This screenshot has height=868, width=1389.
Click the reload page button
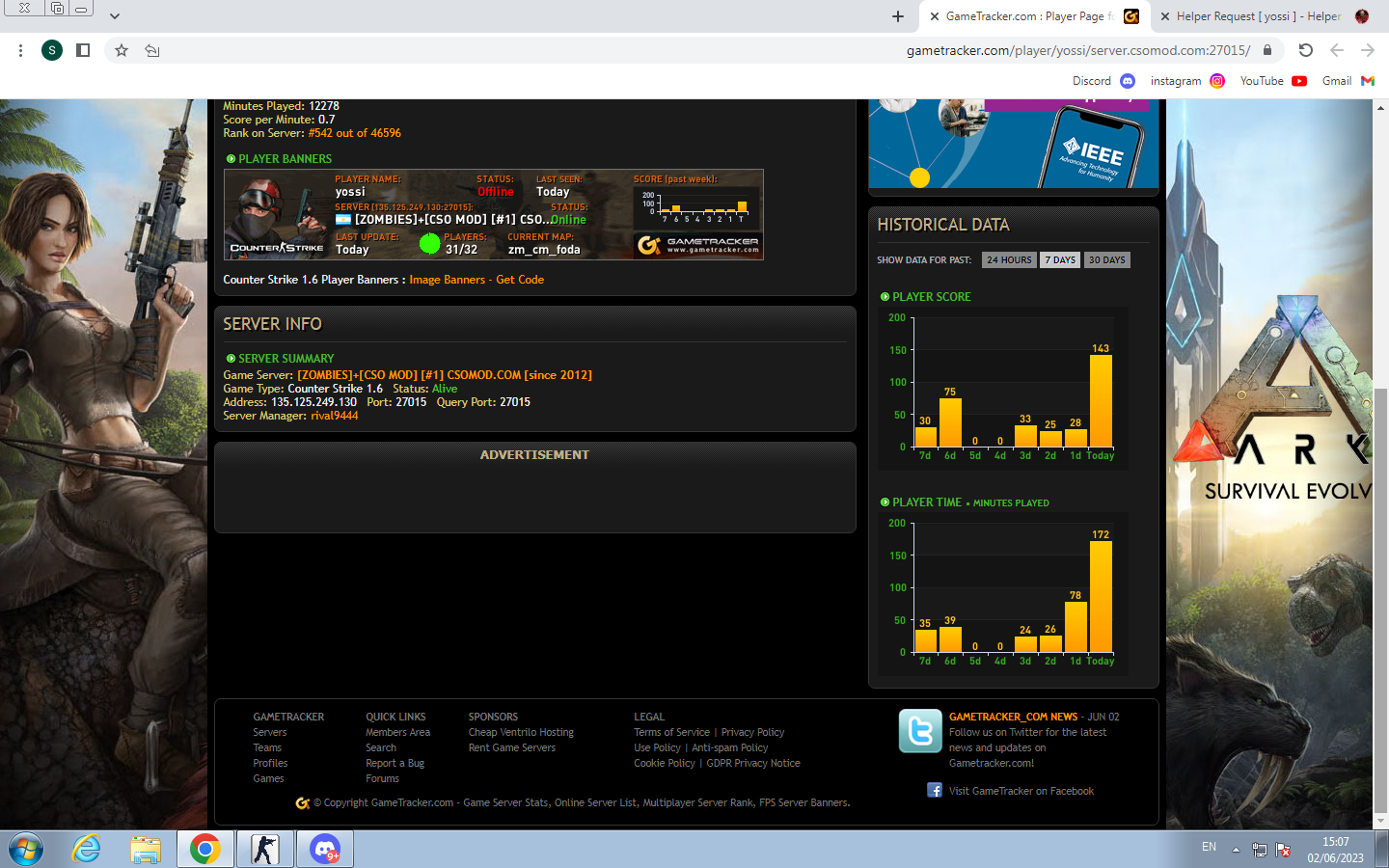click(1305, 50)
